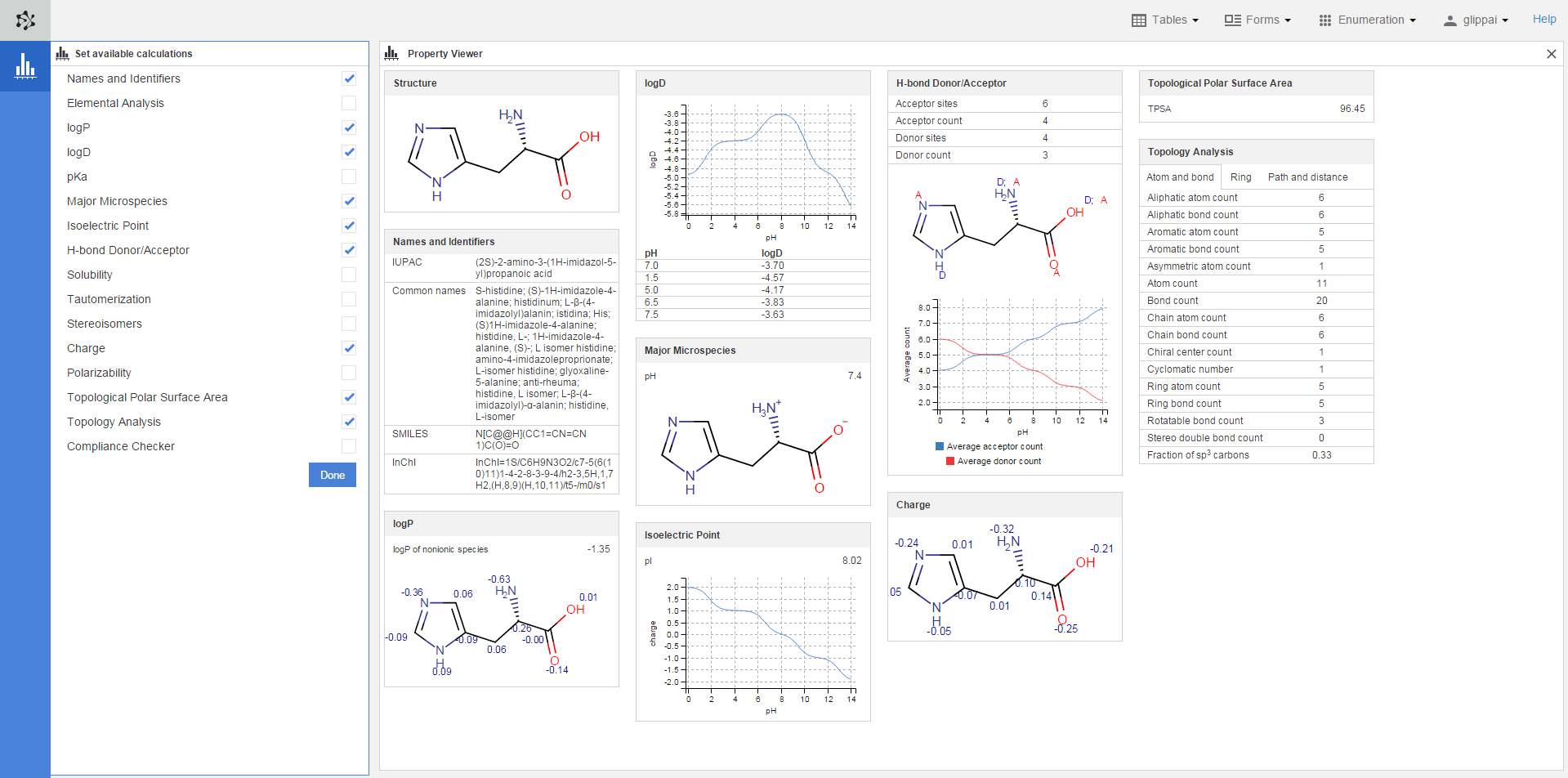Switch to the Ring tab
The image size is (1568, 778).
(1240, 177)
